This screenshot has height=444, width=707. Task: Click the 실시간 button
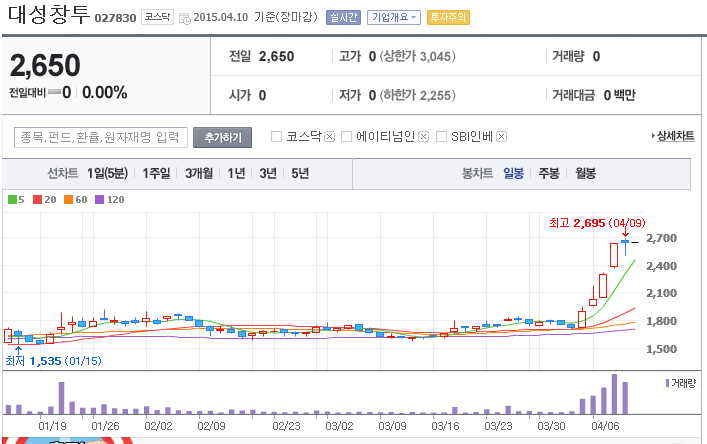[x=343, y=18]
